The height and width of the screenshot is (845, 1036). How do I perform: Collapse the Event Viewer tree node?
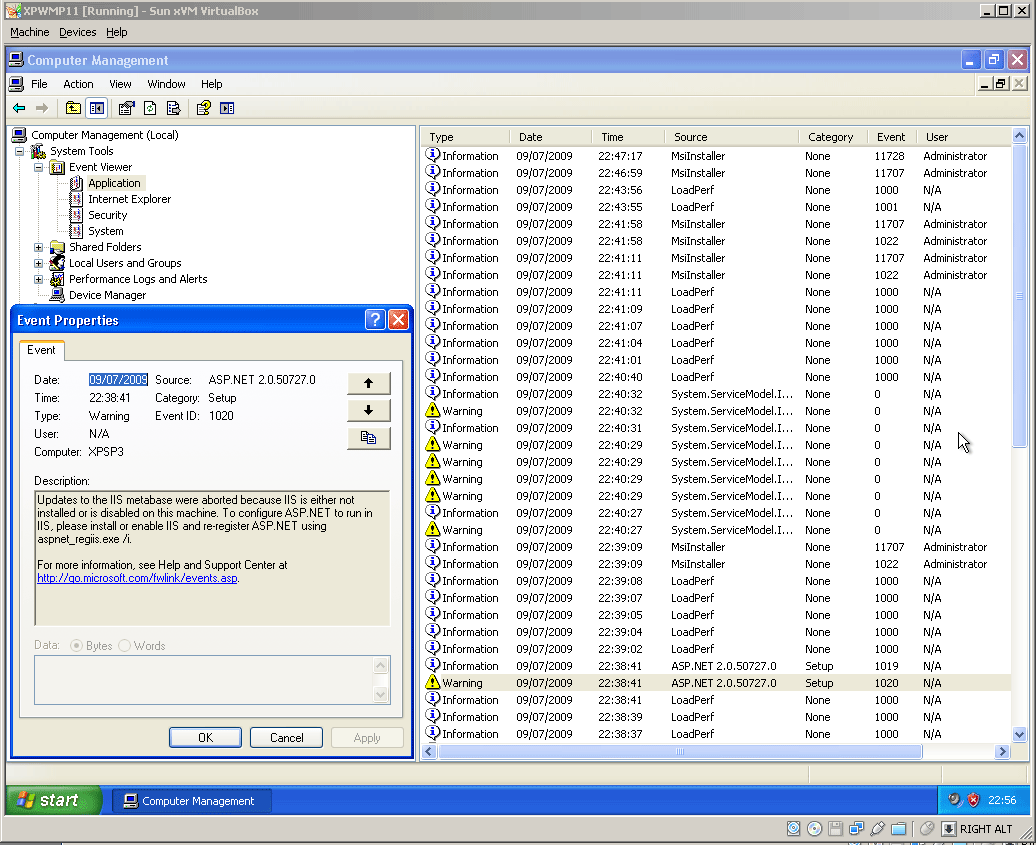pos(38,167)
